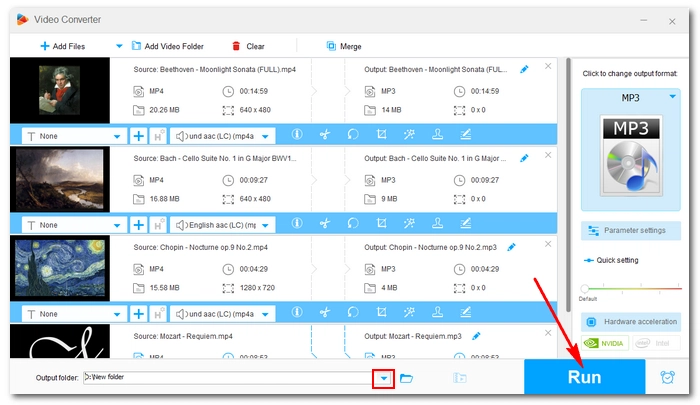Open crop tool for Bach video
The width and height of the screenshot is (700, 405).
tap(381, 223)
